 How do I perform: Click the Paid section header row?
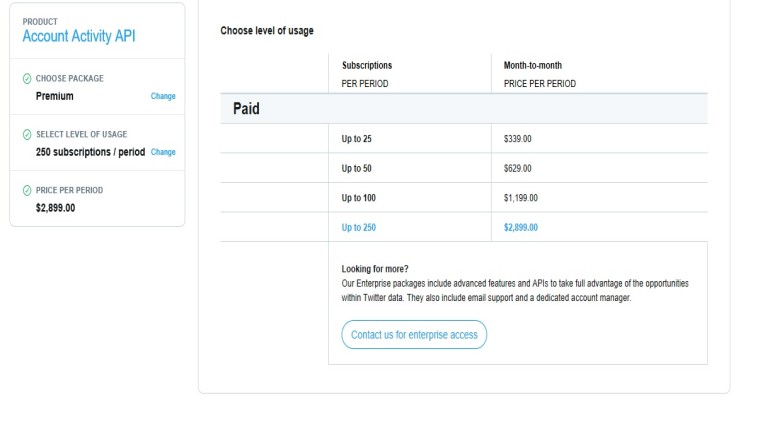tap(464, 109)
